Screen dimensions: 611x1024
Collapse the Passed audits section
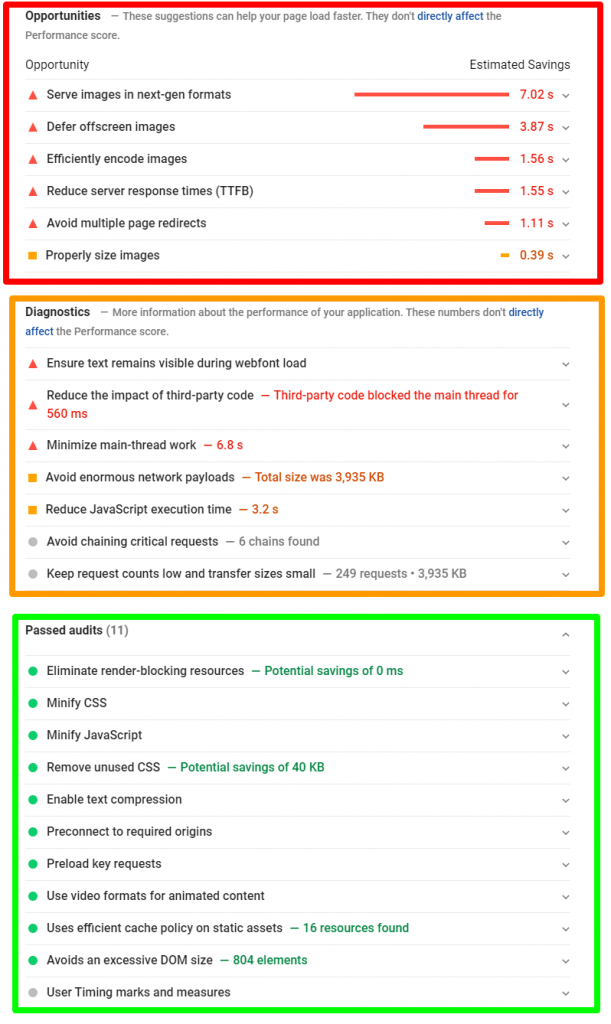coord(565,635)
